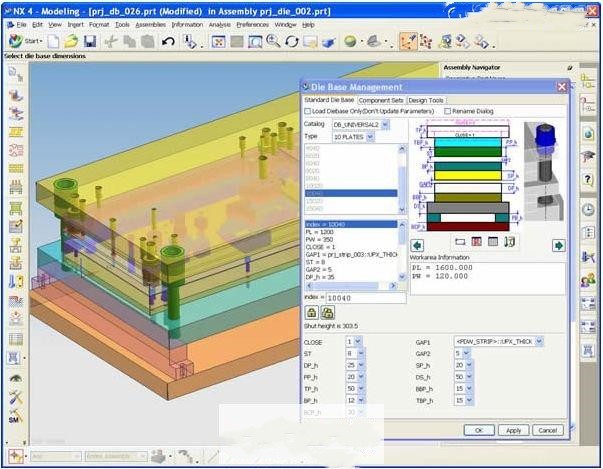Click the next green arrow in Die Base dialog
Image resolution: width=603 pixels, height=469 pixels.
pyautogui.click(x=559, y=245)
